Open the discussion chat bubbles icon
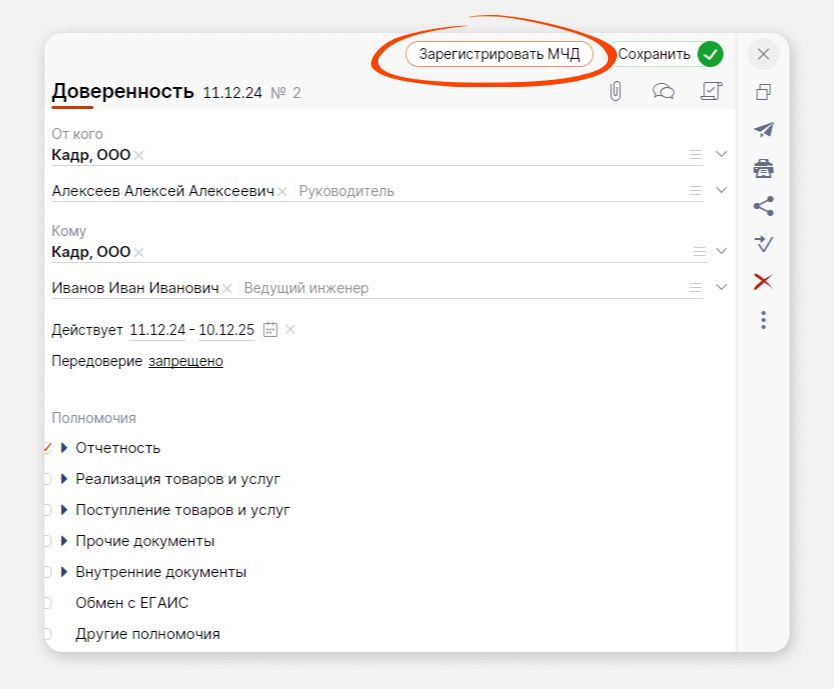The image size is (834, 689). 663,92
